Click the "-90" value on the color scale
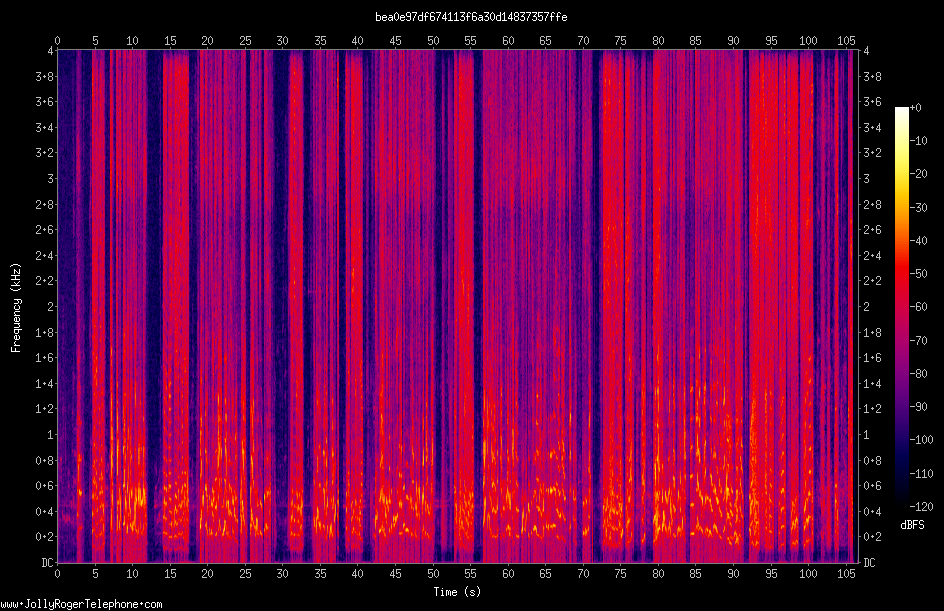Viewport: 944px width, 611px height. click(918, 407)
